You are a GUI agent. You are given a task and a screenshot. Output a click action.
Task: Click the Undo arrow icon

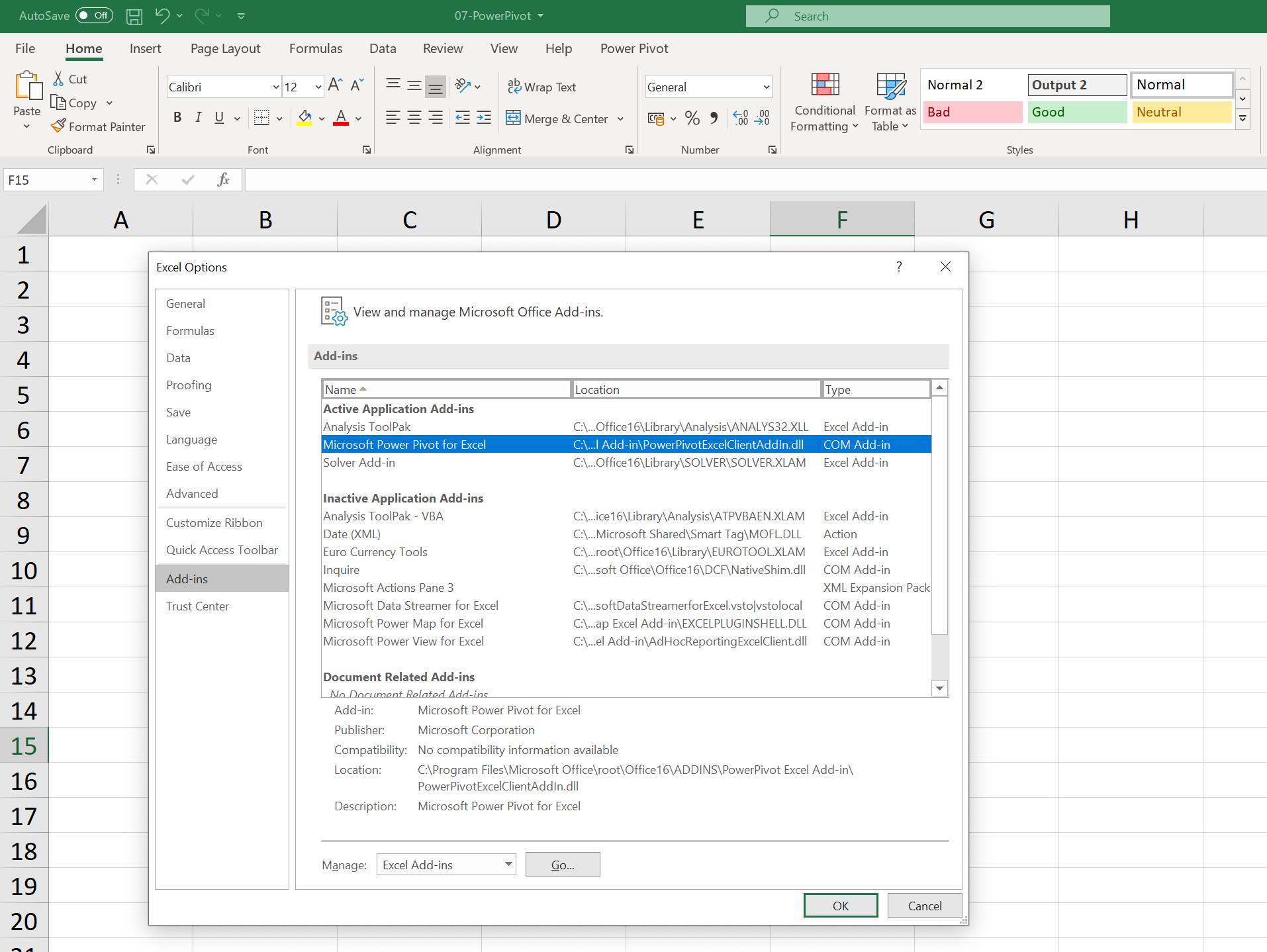point(162,15)
